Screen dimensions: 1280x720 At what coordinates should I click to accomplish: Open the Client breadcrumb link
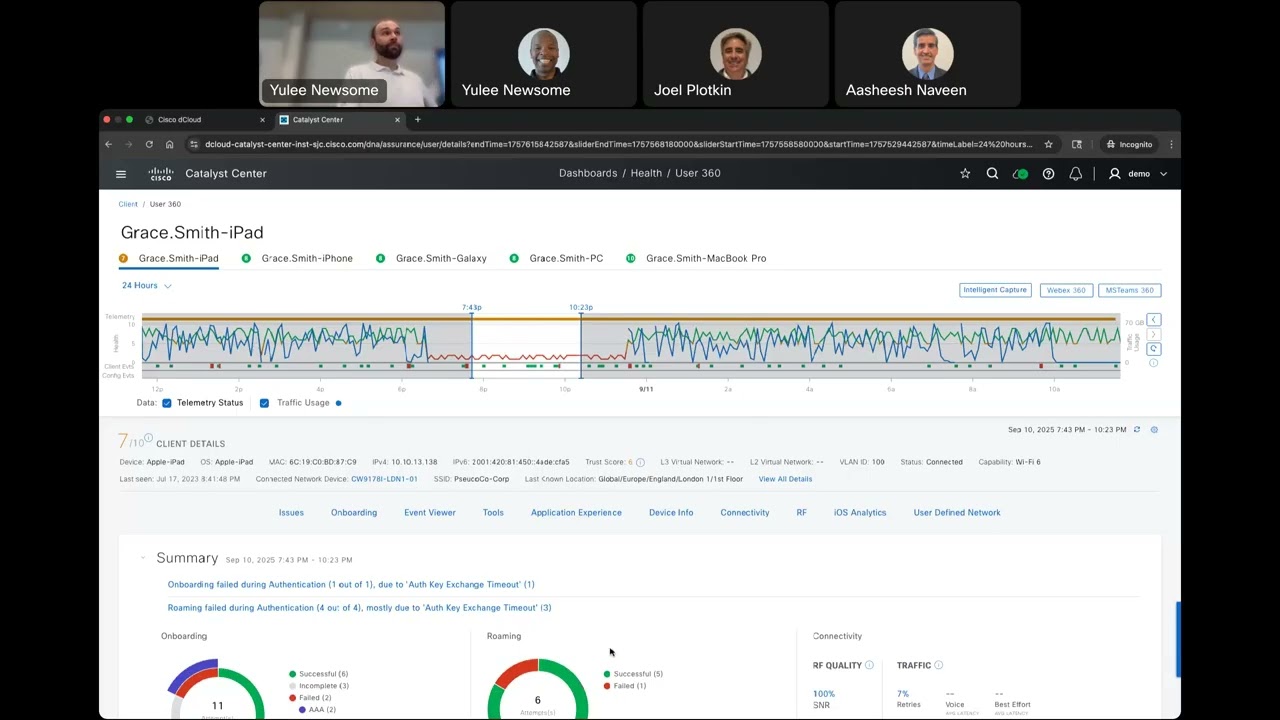coord(128,204)
